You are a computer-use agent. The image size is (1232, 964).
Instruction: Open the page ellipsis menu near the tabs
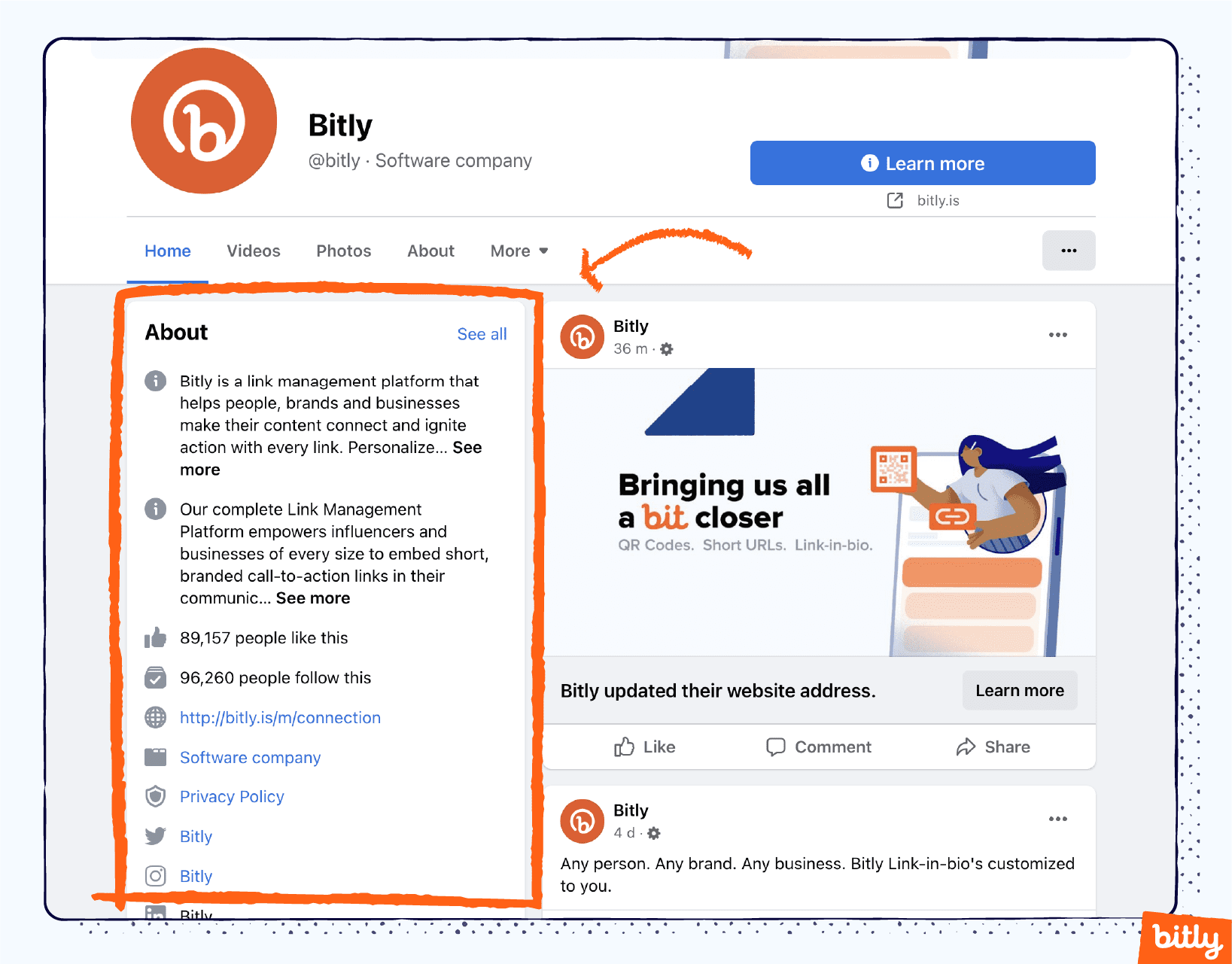click(1069, 251)
